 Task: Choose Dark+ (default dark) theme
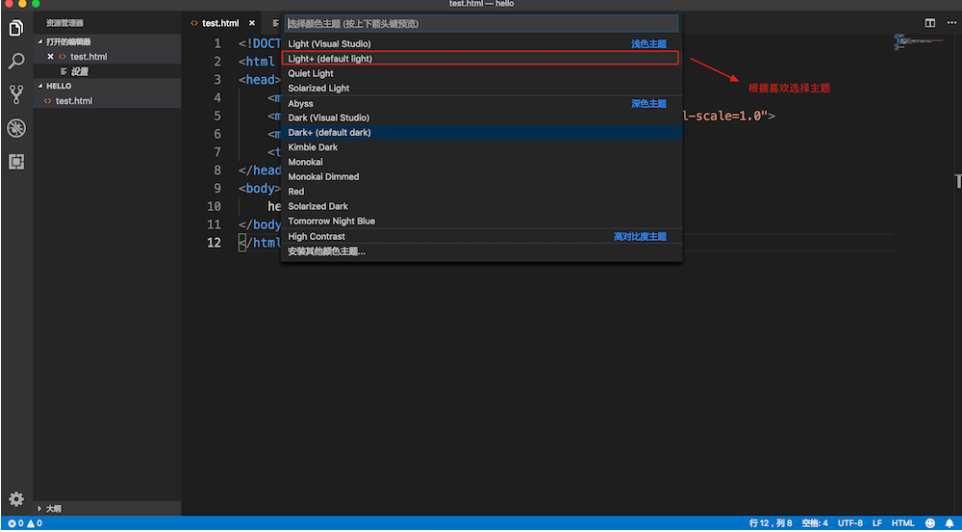482,133
